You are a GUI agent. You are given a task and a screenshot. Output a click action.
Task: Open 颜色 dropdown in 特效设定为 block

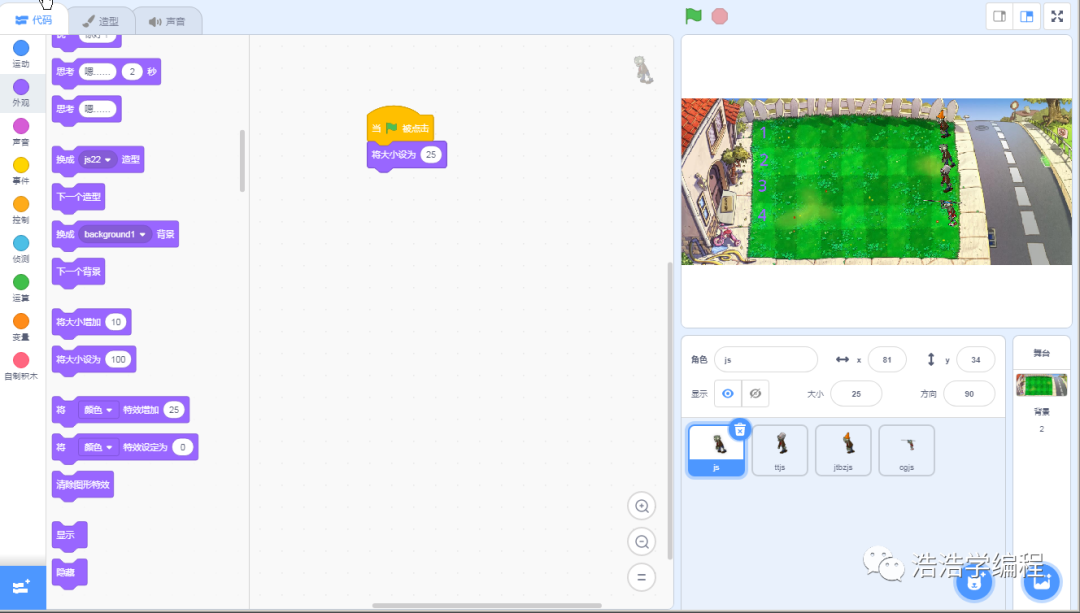(x=97, y=447)
